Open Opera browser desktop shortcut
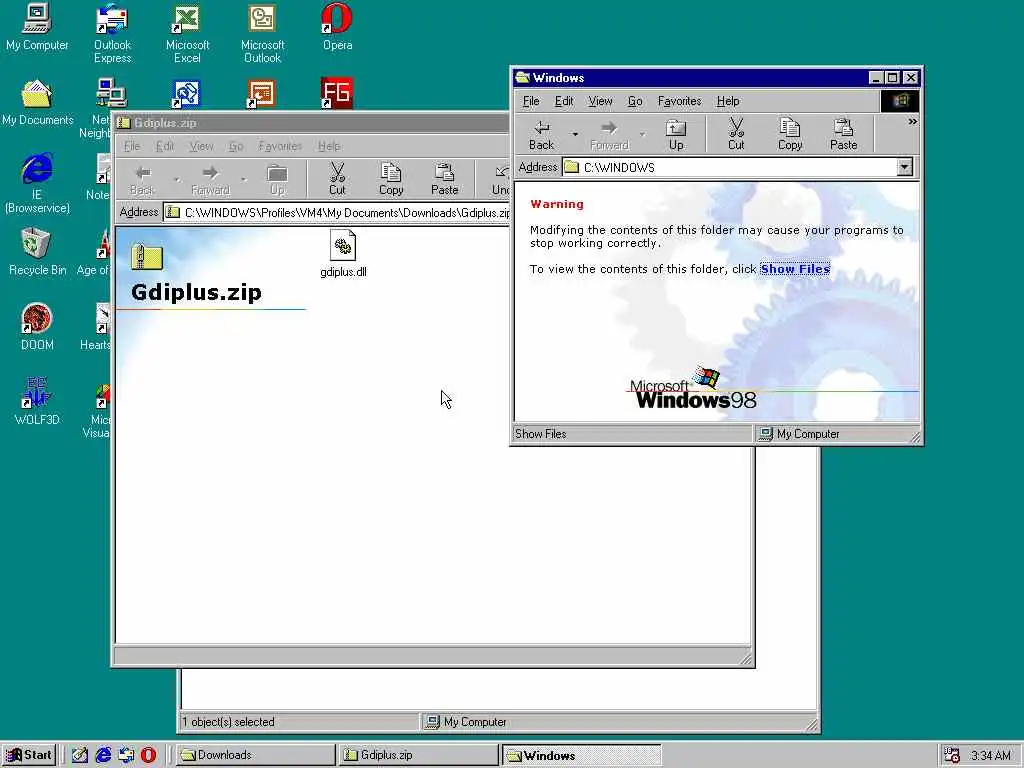 tap(337, 27)
